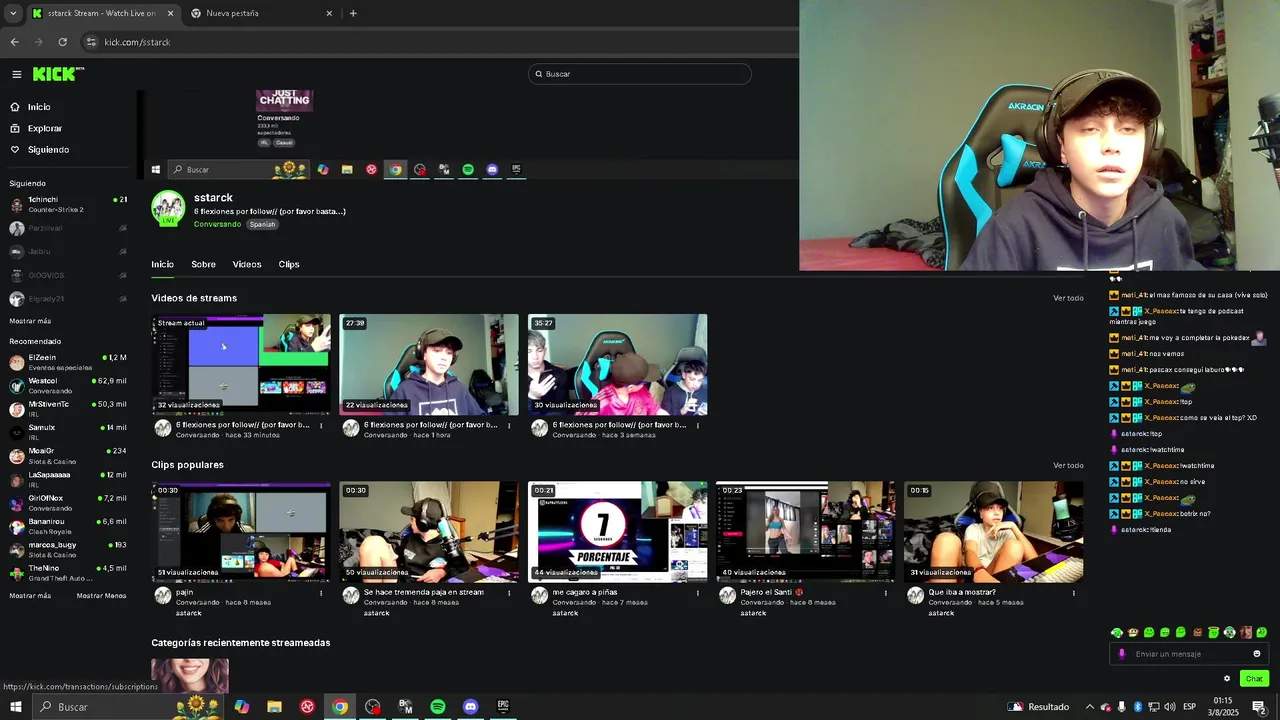This screenshot has height=720, width=1280.
Task: Open Samulx recommended channel
Action: [68, 432]
